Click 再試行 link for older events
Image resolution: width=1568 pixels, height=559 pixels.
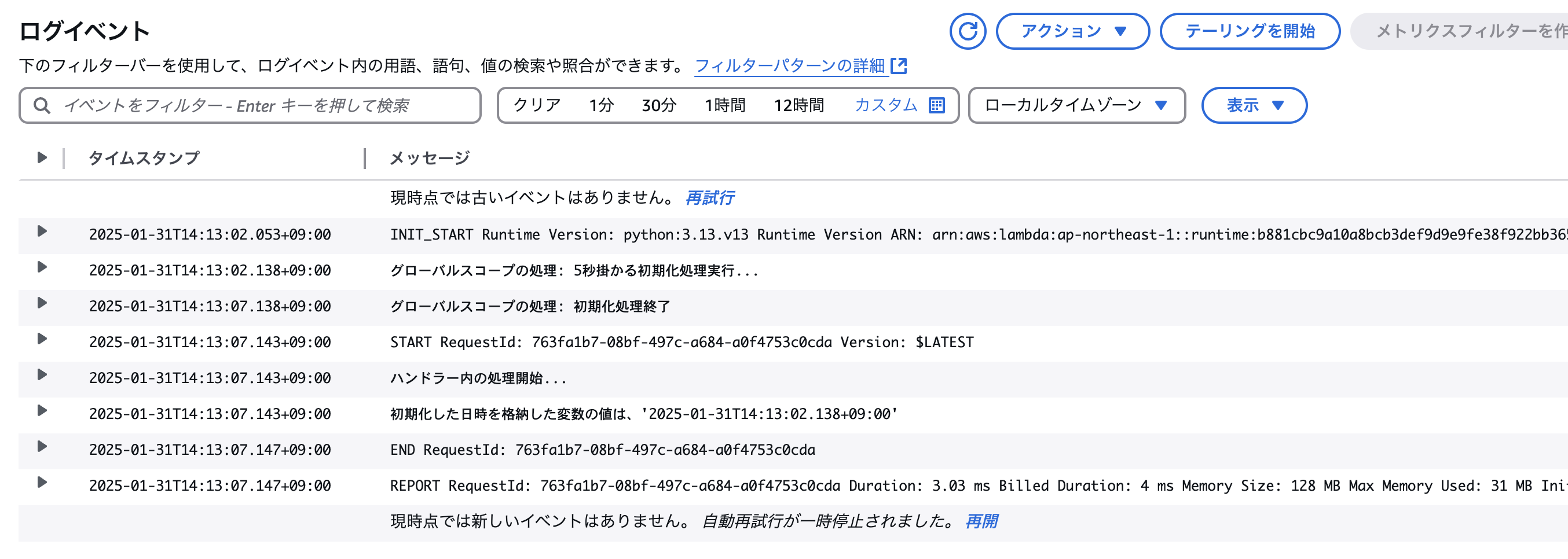pyautogui.click(x=710, y=198)
